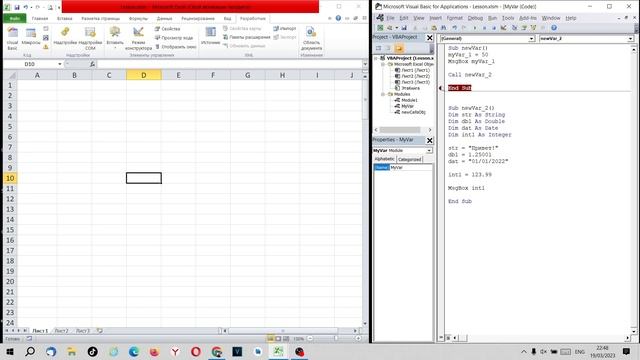Click zoom out minus button in Excel
This screenshot has height=360, width=640.
pos(310,338)
